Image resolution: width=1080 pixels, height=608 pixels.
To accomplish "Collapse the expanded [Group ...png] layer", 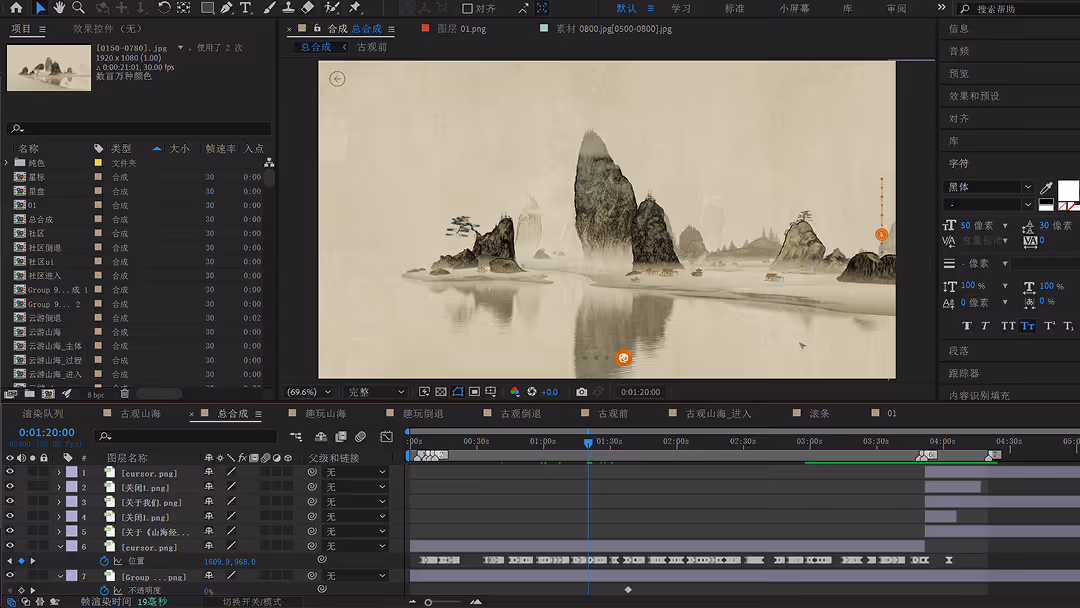I will click(60, 577).
